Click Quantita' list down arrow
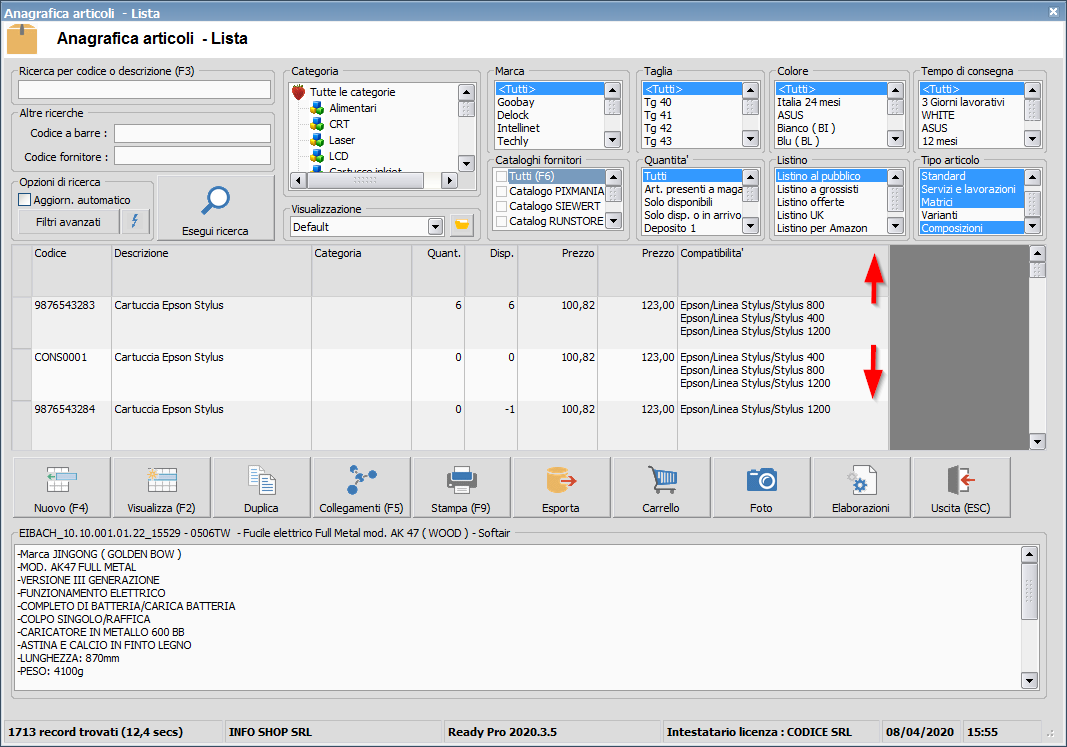Screen dimensions: 1067x747 click(751, 226)
